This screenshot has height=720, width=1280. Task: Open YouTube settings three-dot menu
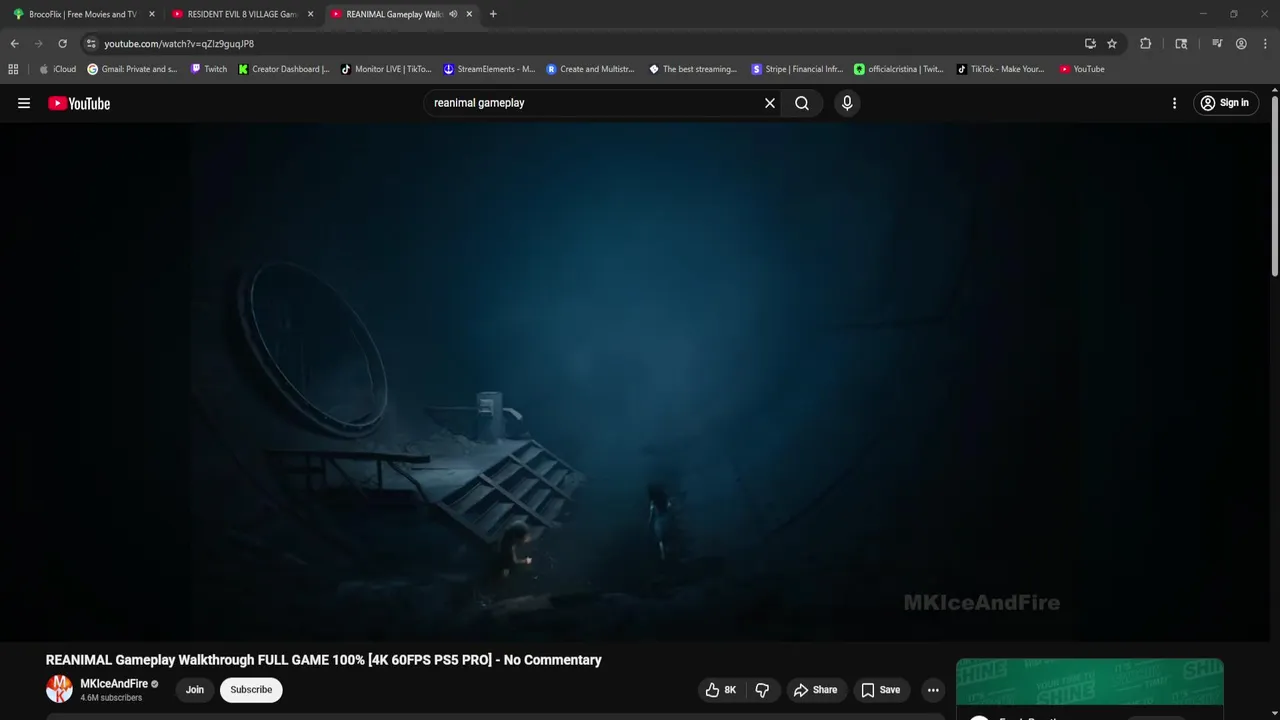coord(1174,103)
